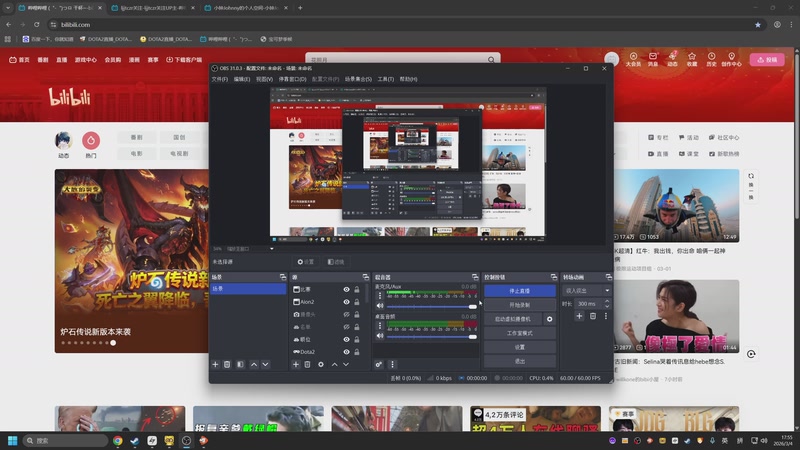Open advanced audio properties in mixer
The image size is (800, 450).
point(379,365)
